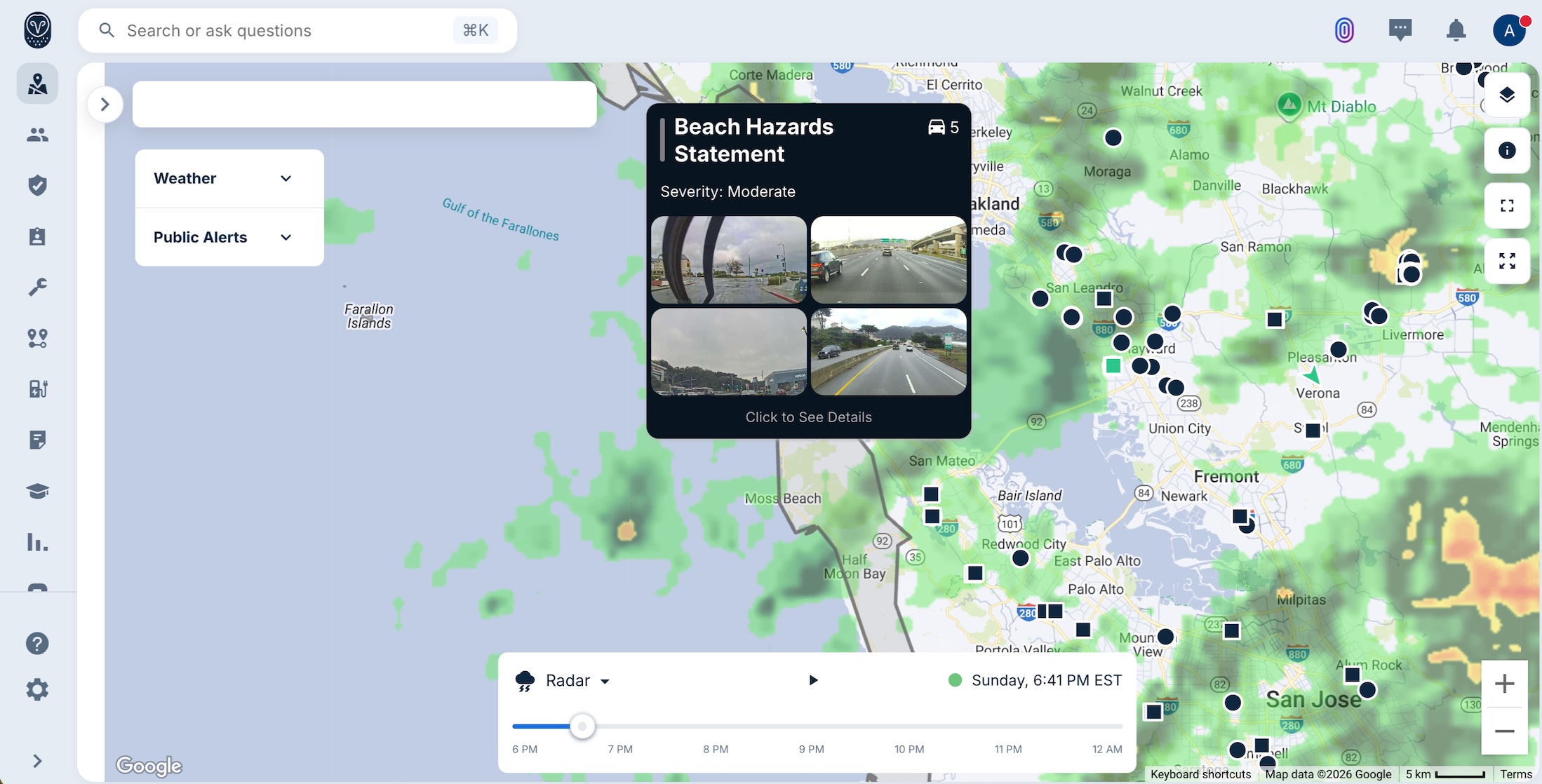
Task: Open the maintenance wrench tool
Action: coord(36,287)
